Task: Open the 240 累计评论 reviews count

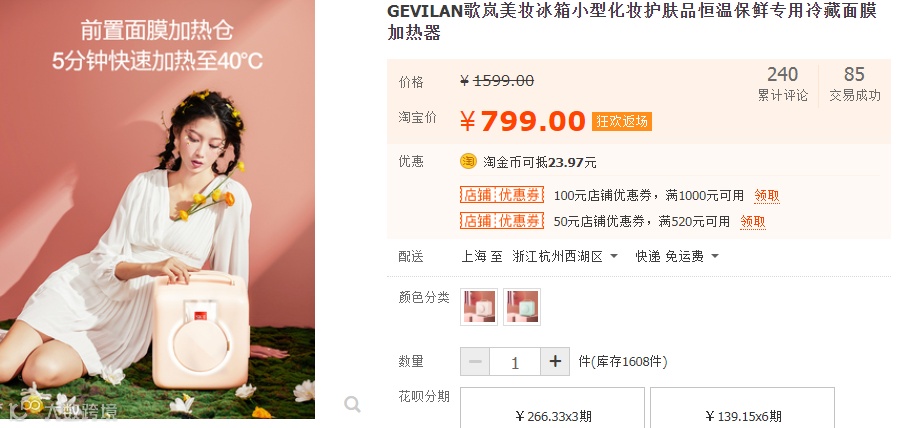Action: 783,84
